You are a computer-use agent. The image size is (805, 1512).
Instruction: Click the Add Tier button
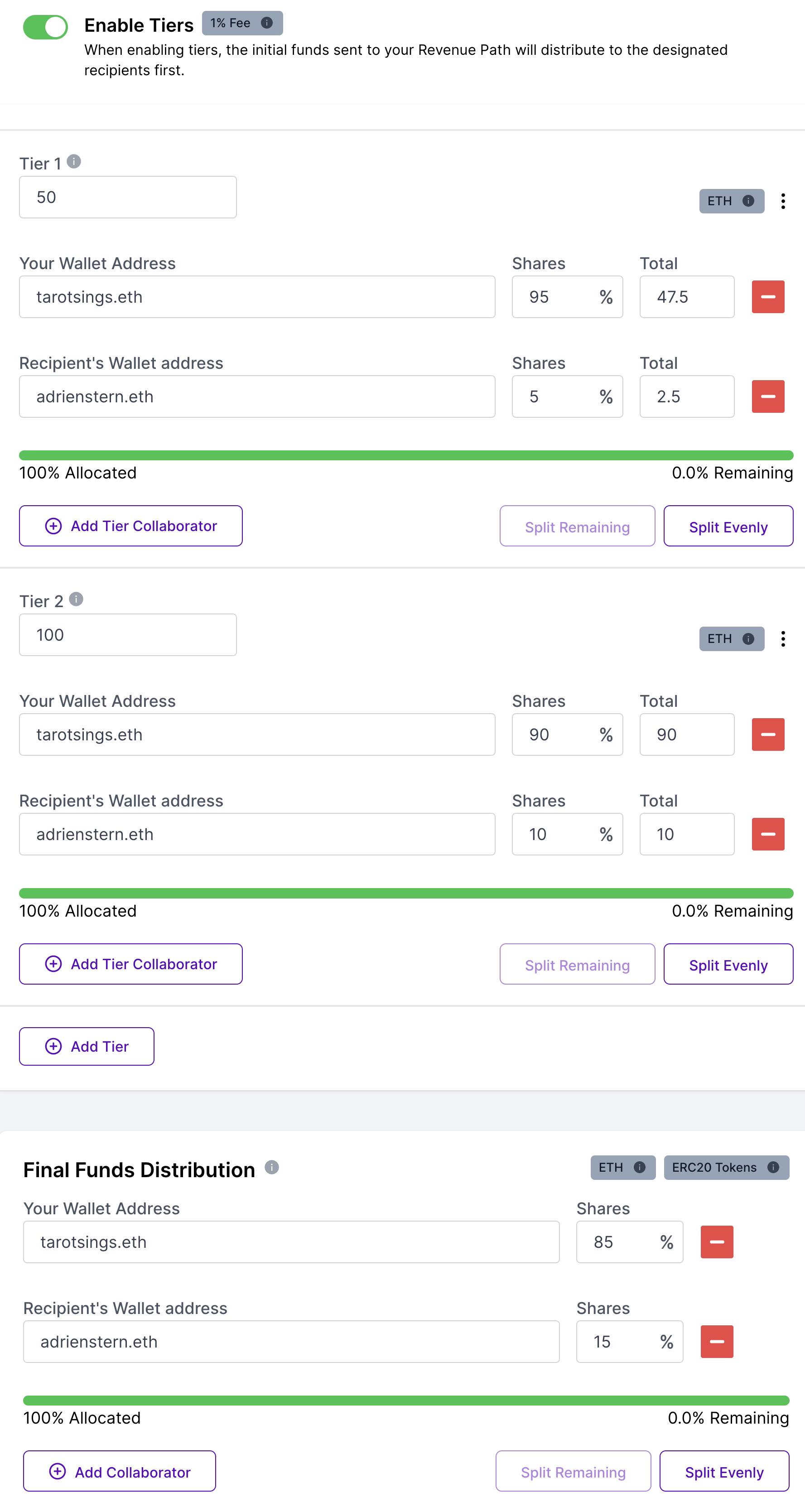pyautogui.click(x=87, y=1047)
